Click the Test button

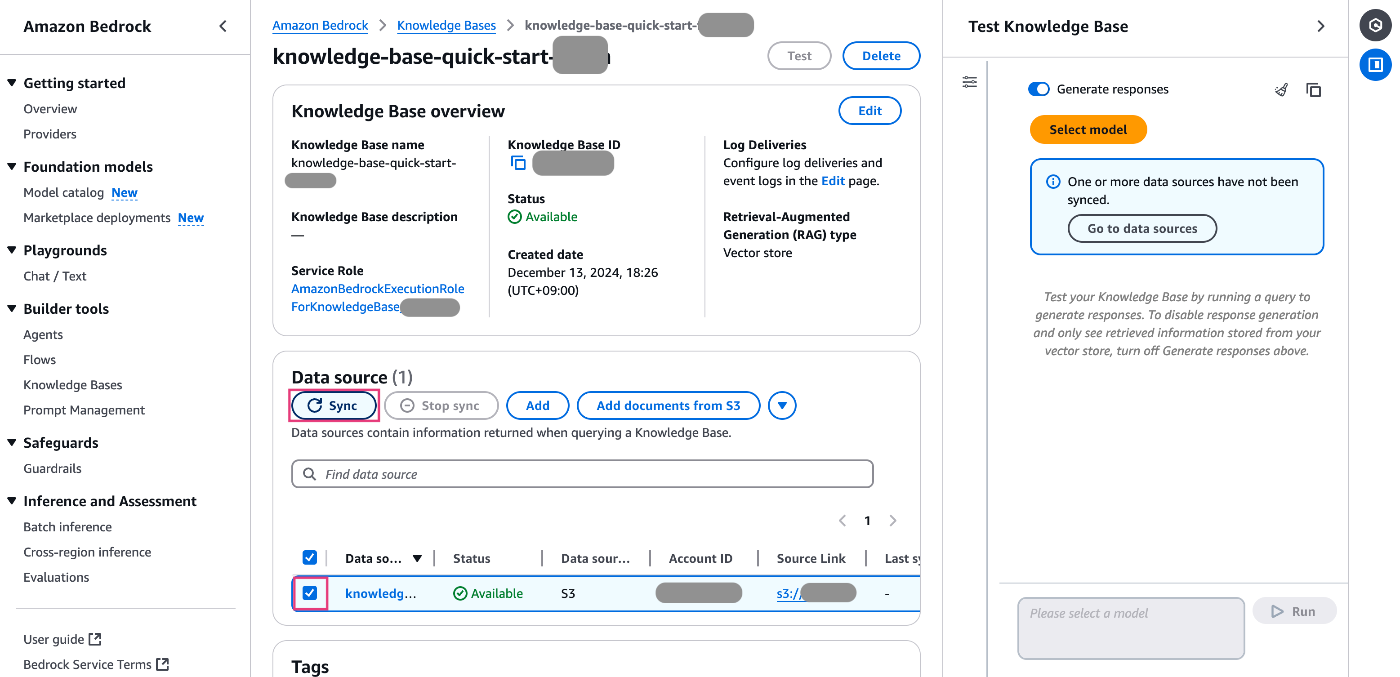(799, 56)
